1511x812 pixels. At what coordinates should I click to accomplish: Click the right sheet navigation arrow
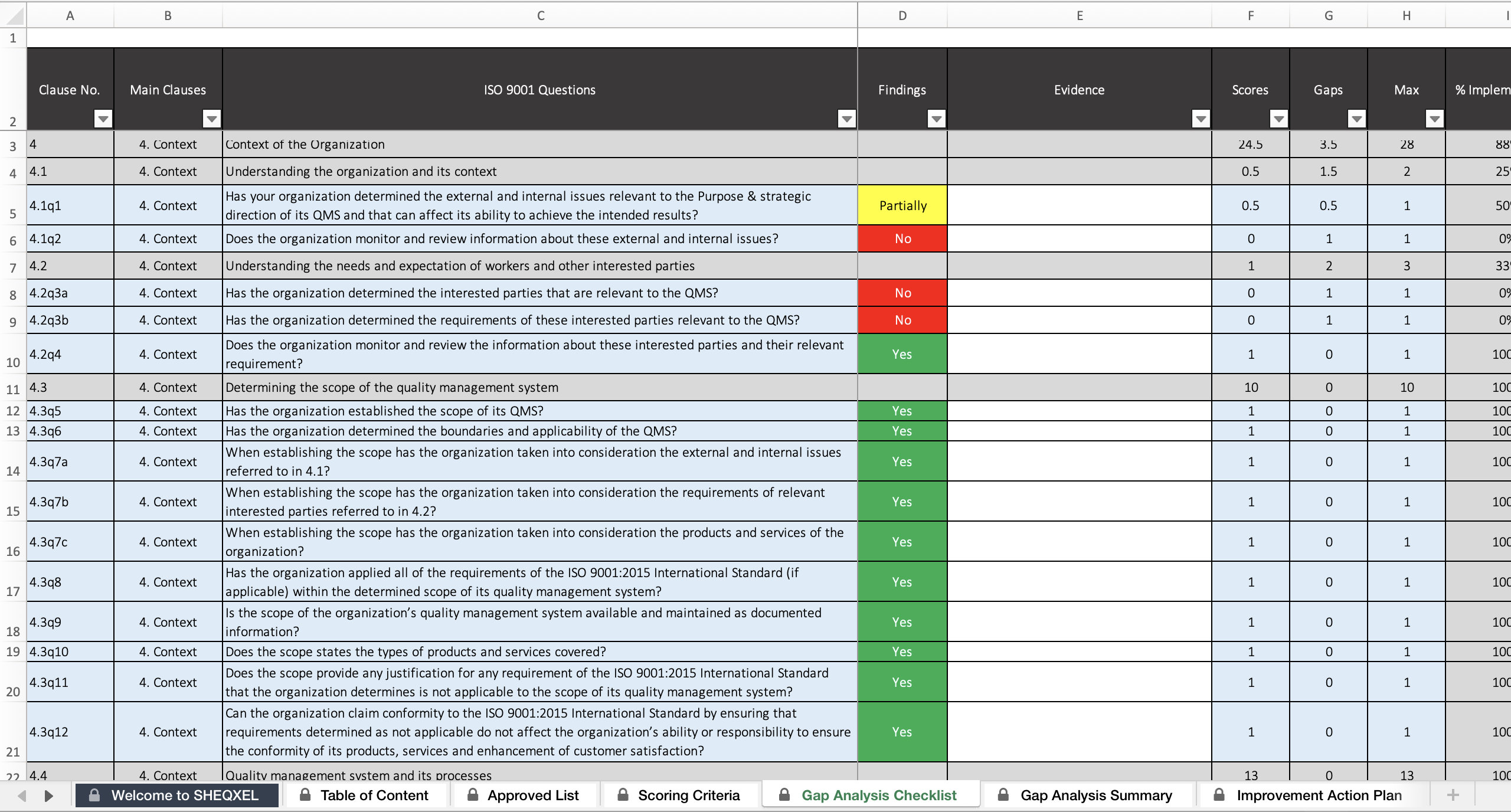[48, 795]
